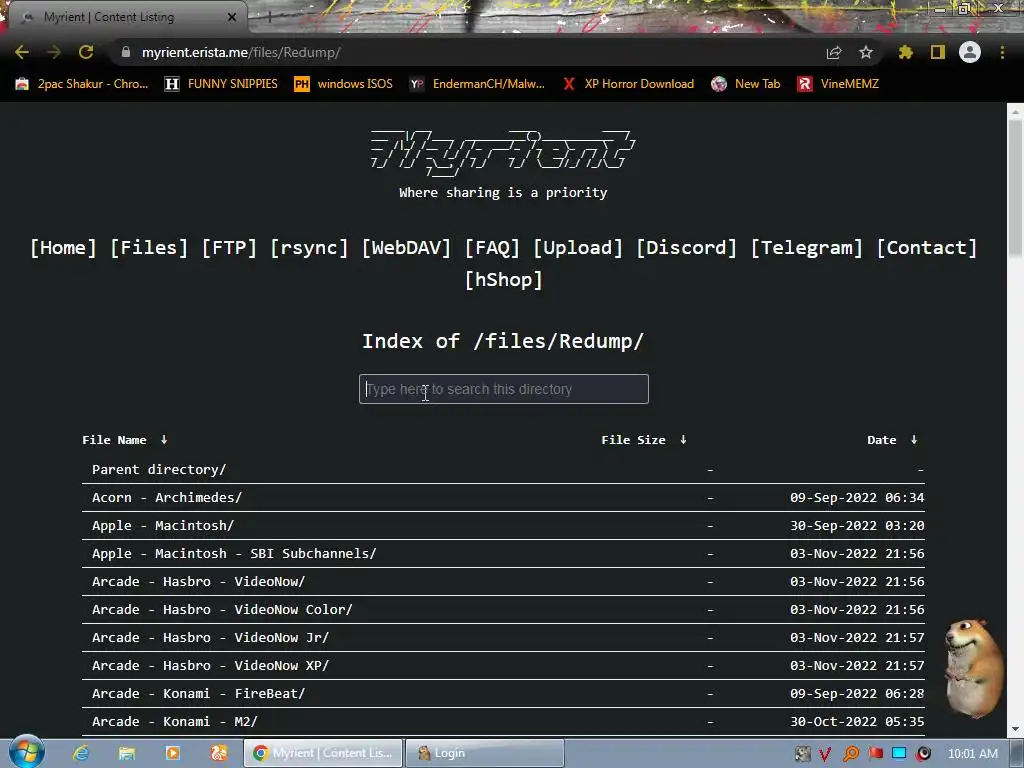This screenshot has width=1024, height=768.
Task: Open the VineMEMZ bookmark
Action: coord(838,84)
